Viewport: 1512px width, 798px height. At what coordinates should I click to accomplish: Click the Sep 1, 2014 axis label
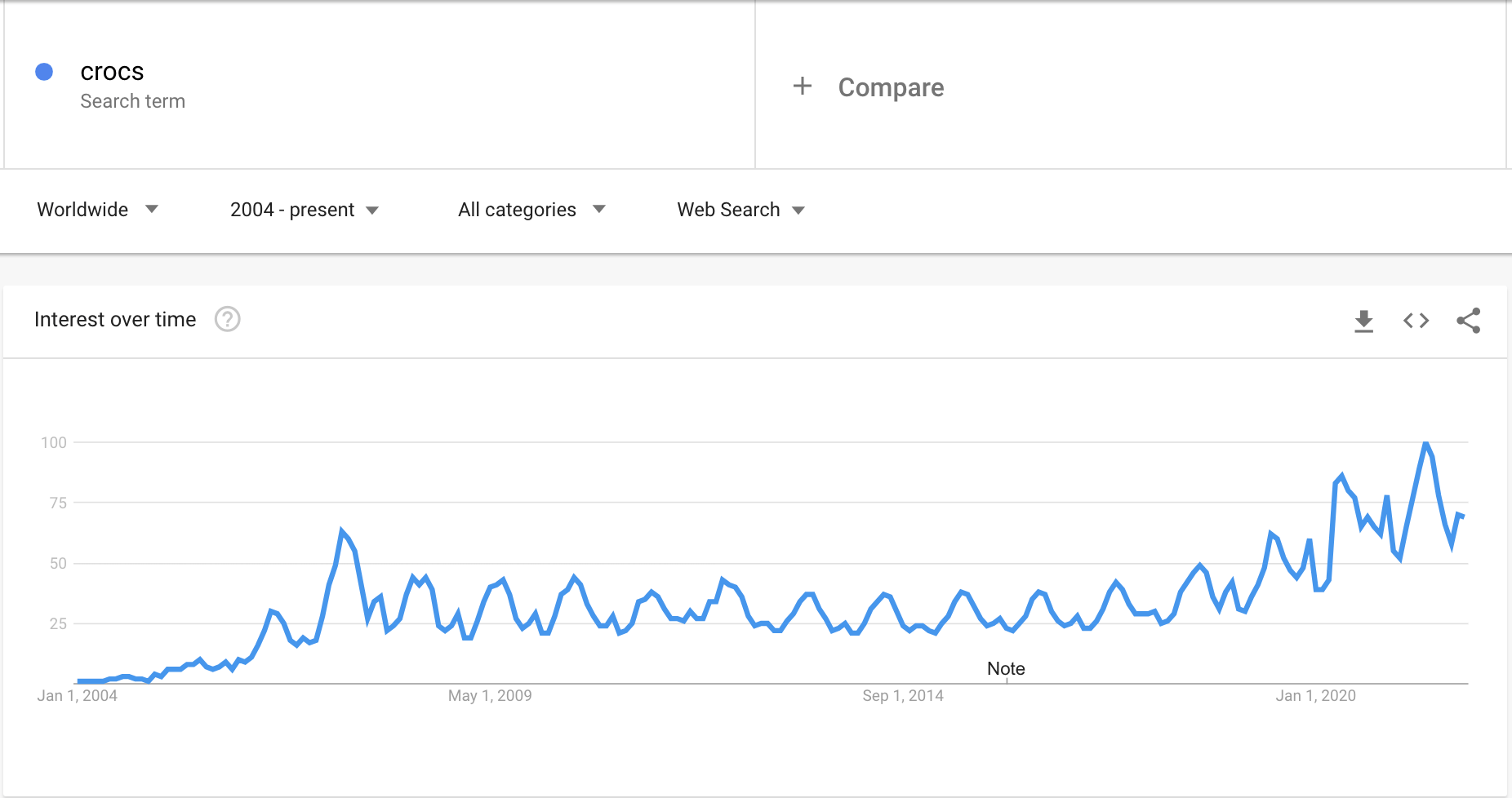pyautogui.click(x=903, y=696)
